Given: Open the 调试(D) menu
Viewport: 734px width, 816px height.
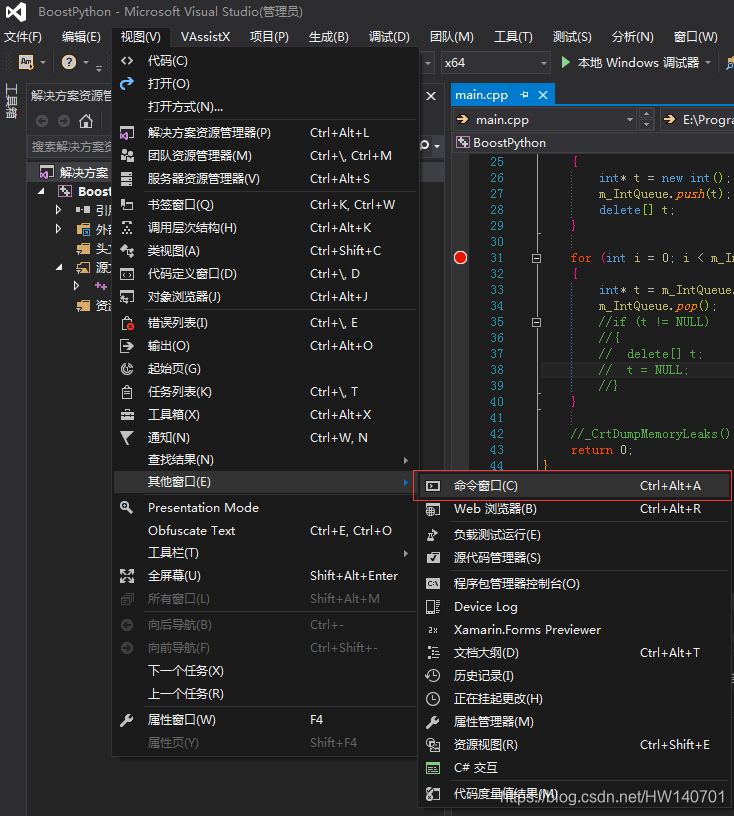Looking at the screenshot, I should point(389,37).
